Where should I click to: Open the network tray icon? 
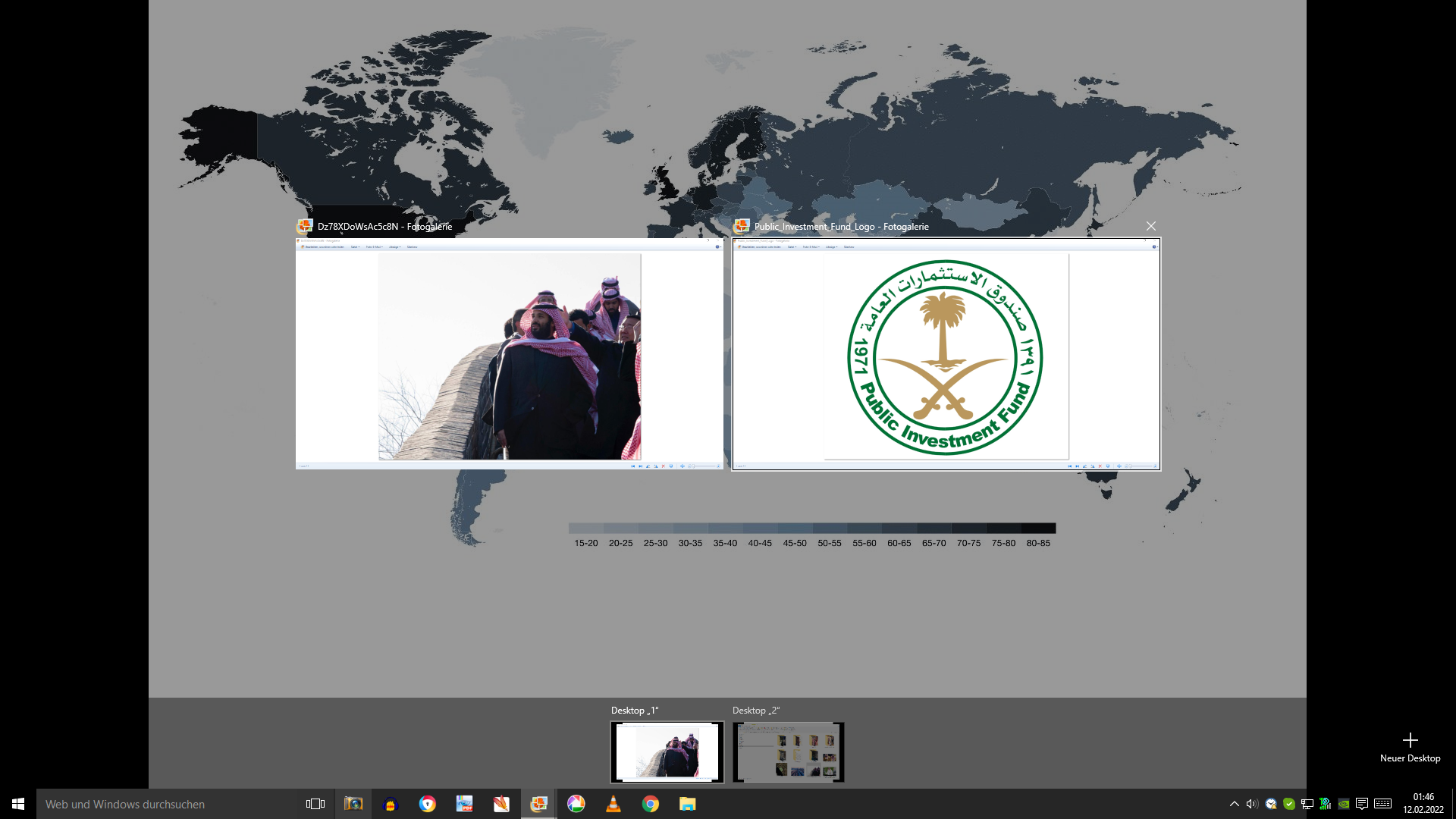[x=1307, y=804]
